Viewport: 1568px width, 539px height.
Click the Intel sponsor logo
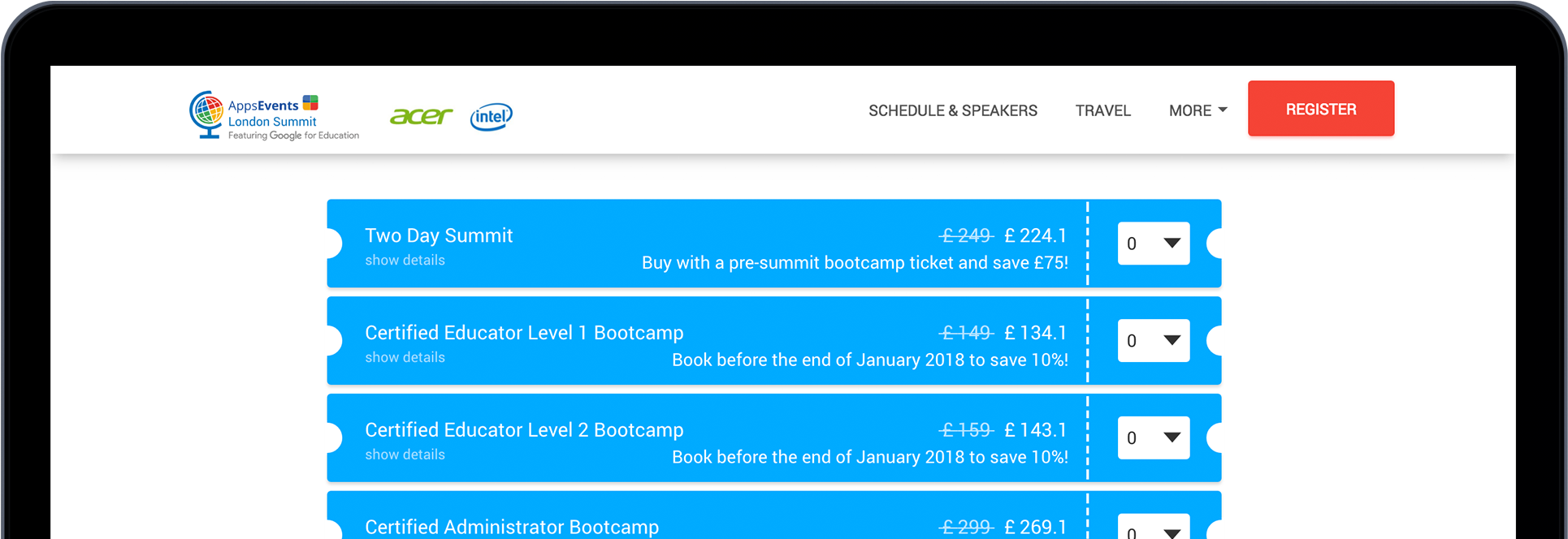tap(491, 117)
